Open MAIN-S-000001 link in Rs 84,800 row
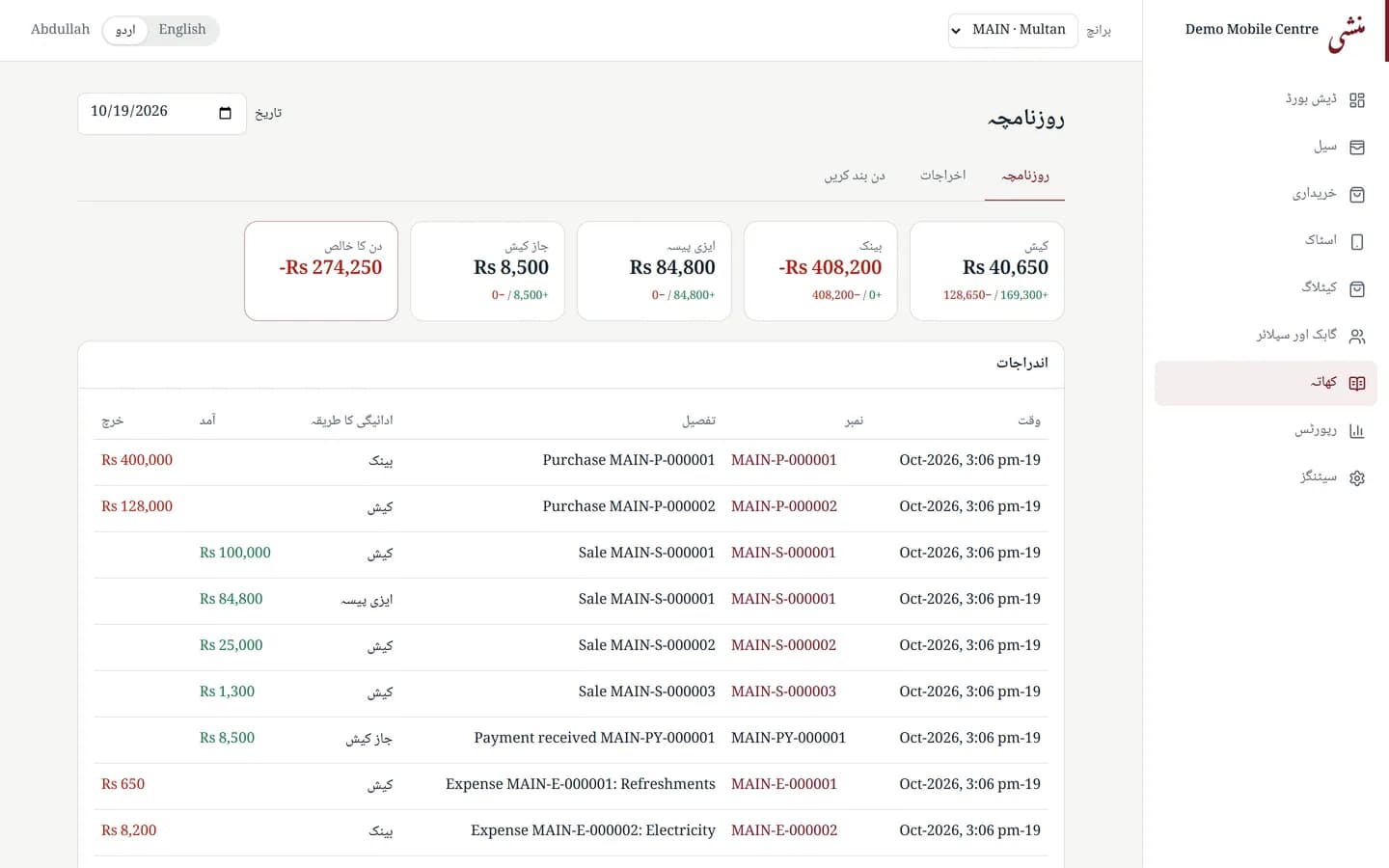 tap(783, 599)
